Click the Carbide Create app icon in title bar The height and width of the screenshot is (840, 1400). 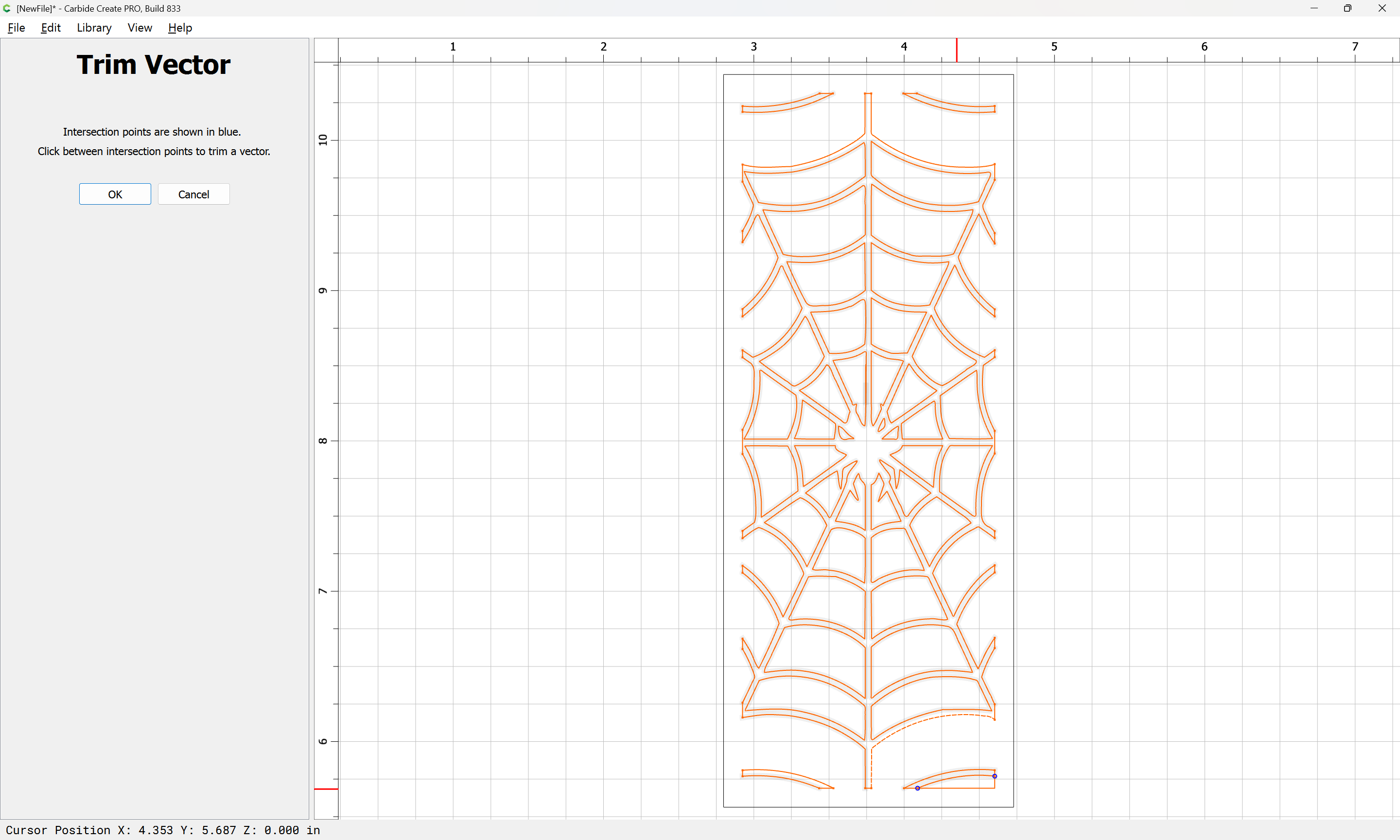(7, 8)
